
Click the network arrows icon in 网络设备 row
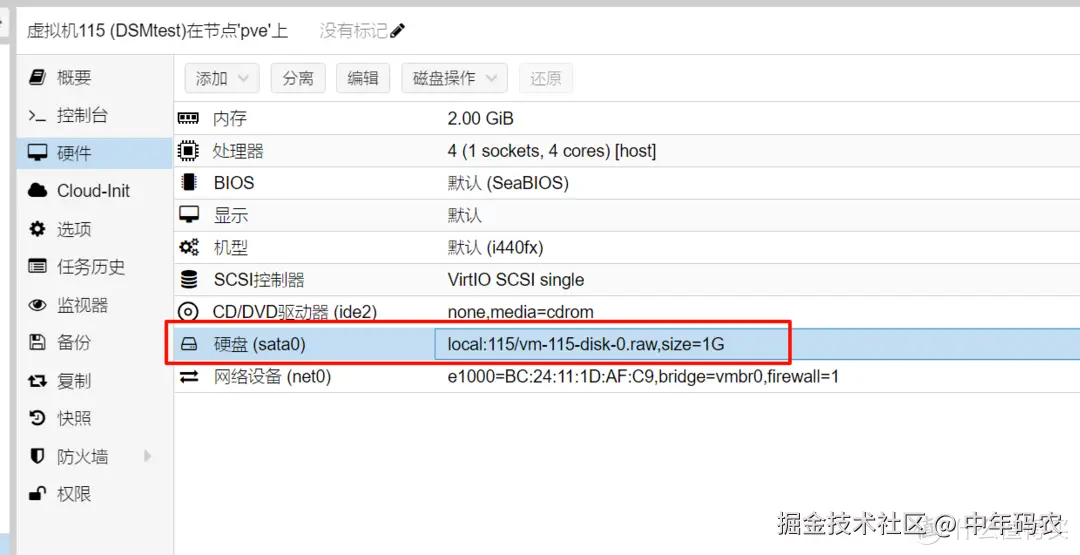[188, 377]
